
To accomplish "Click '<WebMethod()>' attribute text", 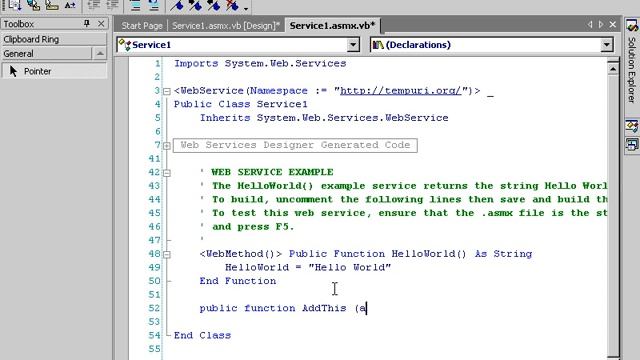I will pos(241,254).
